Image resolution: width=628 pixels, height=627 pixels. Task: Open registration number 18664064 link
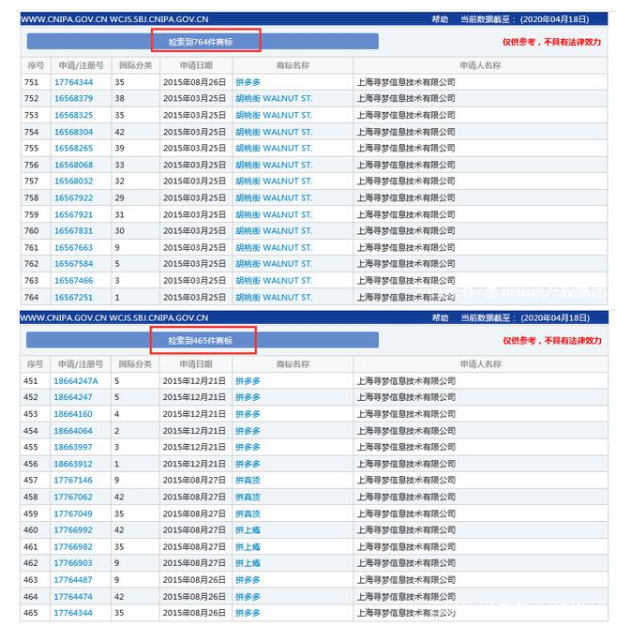tap(73, 431)
